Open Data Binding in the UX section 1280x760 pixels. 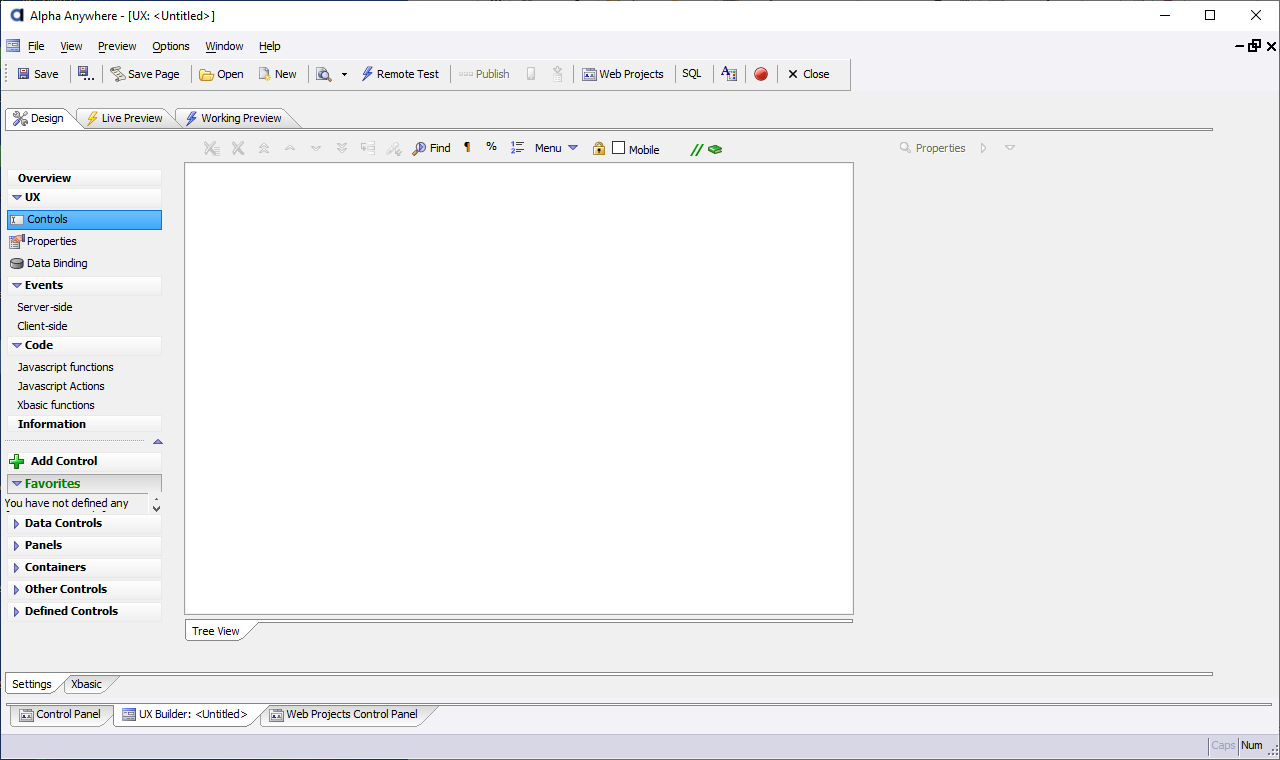point(48,263)
